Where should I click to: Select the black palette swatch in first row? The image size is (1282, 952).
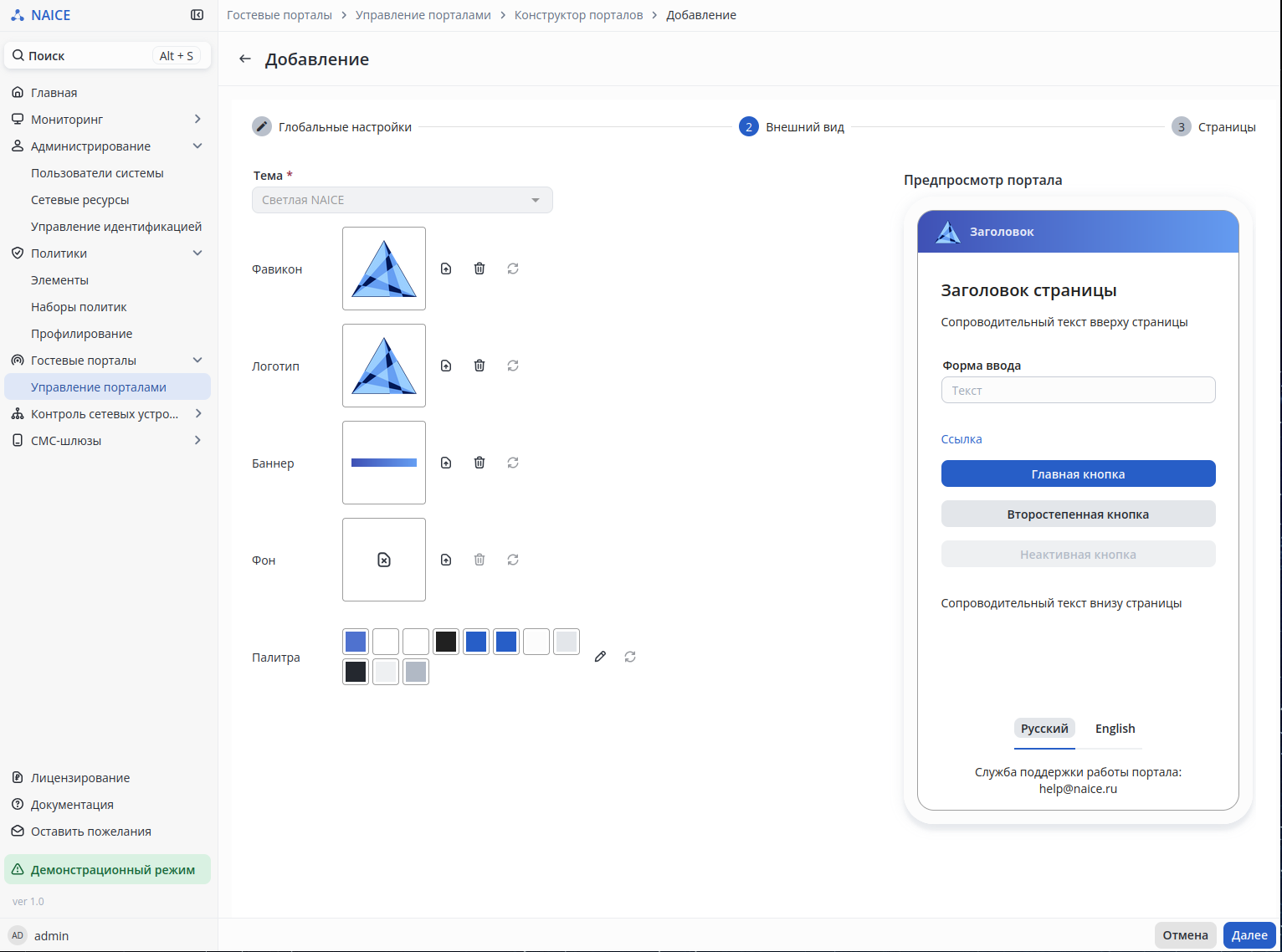[x=446, y=642]
